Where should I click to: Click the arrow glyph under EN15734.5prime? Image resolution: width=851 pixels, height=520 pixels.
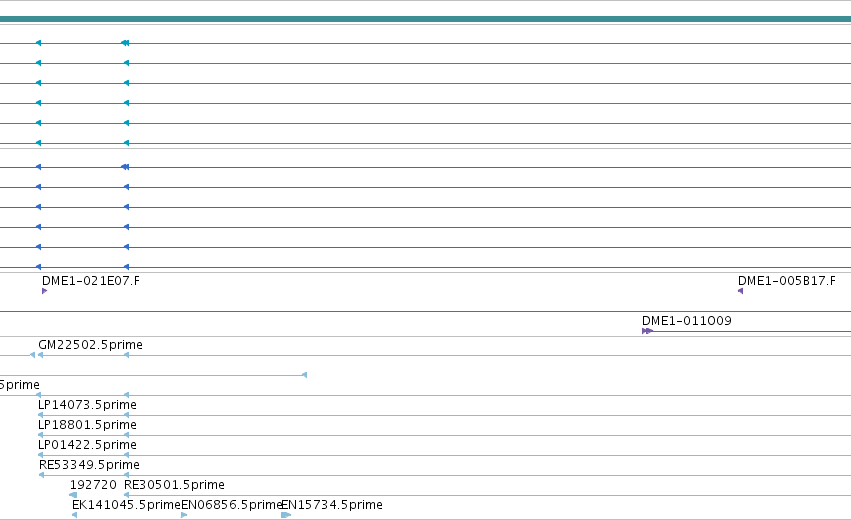(x=286, y=515)
